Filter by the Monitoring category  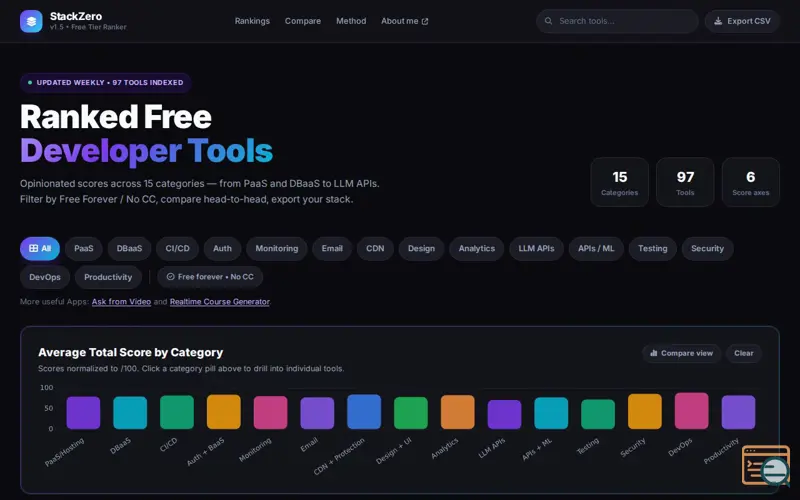point(277,248)
